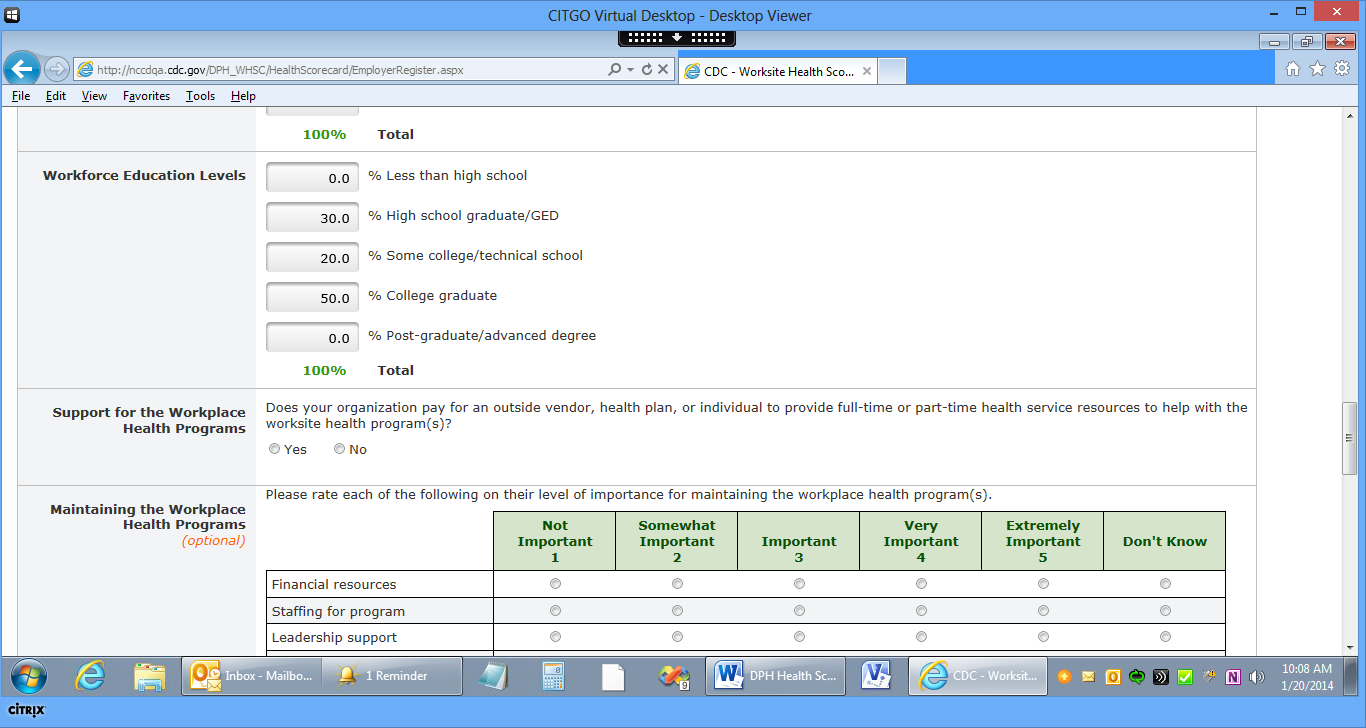Open the address bar dropdown arrow
The image size is (1366, 728).
coord(630,70)
